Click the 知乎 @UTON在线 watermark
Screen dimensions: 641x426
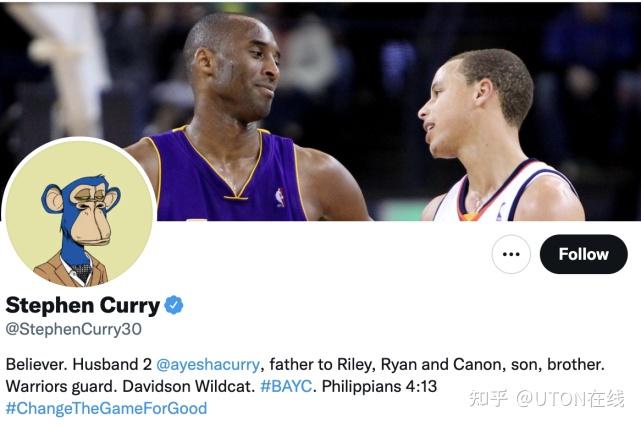547,398
